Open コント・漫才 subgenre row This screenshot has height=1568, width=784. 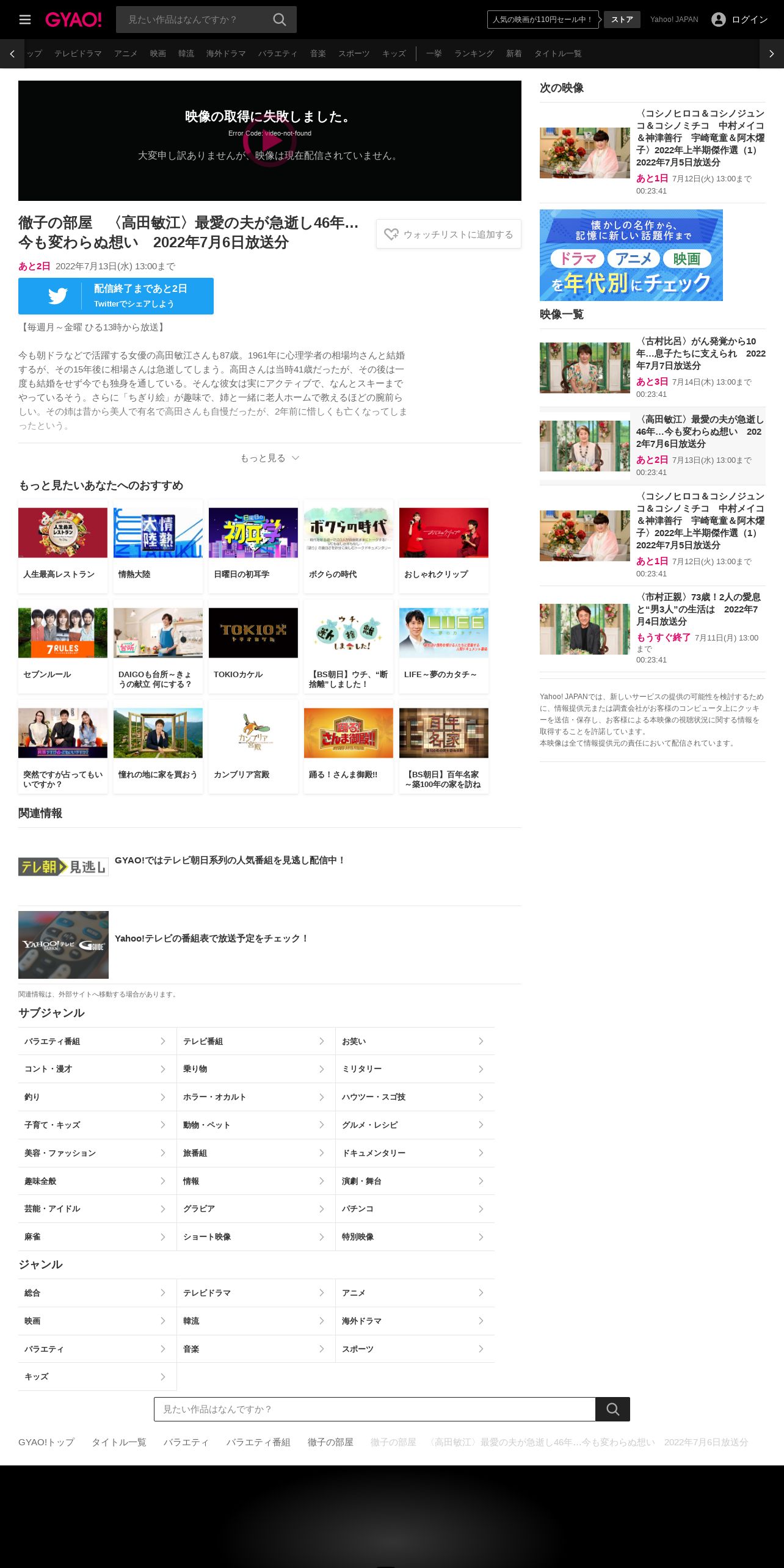(97, 1069)
